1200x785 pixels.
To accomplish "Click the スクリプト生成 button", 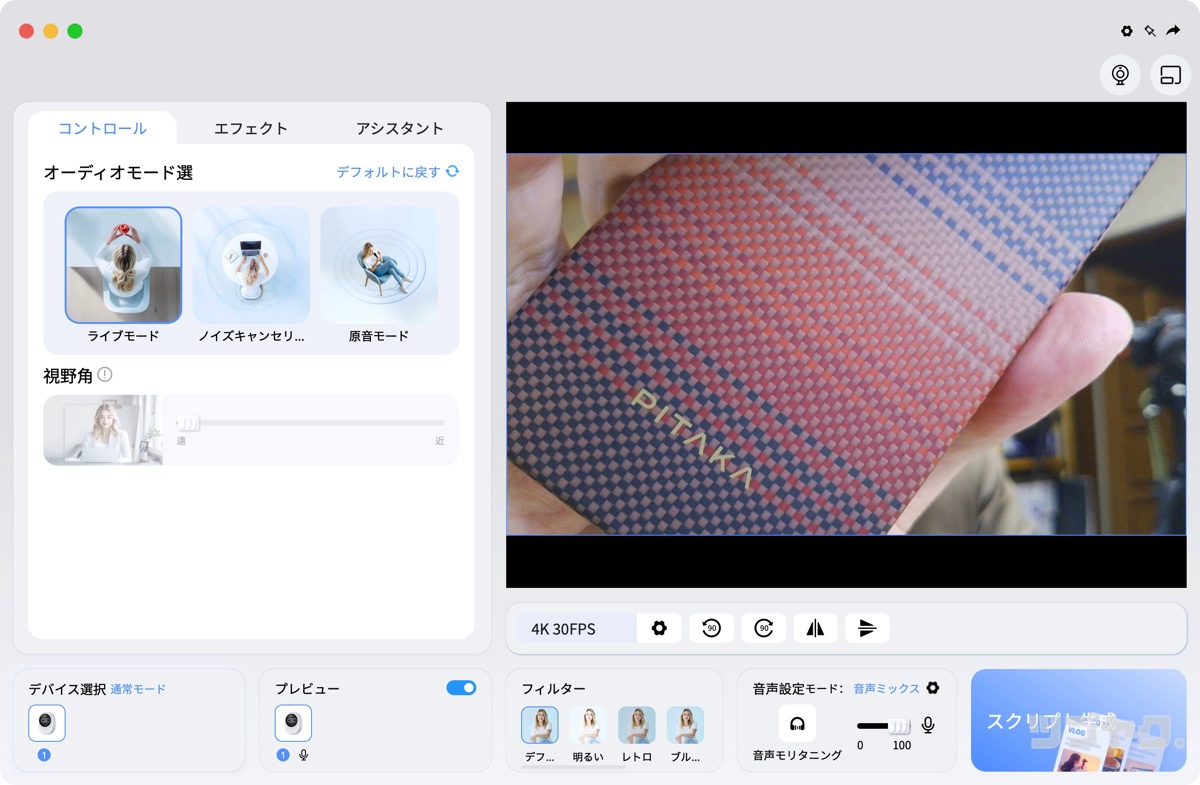I will (1078, 721).
